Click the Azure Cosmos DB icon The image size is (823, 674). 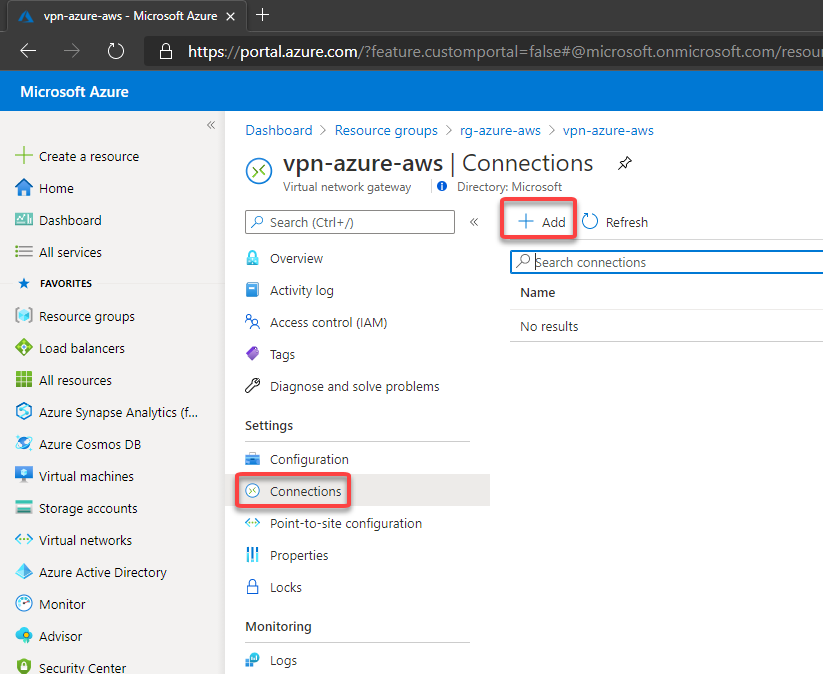pos(24,444)
